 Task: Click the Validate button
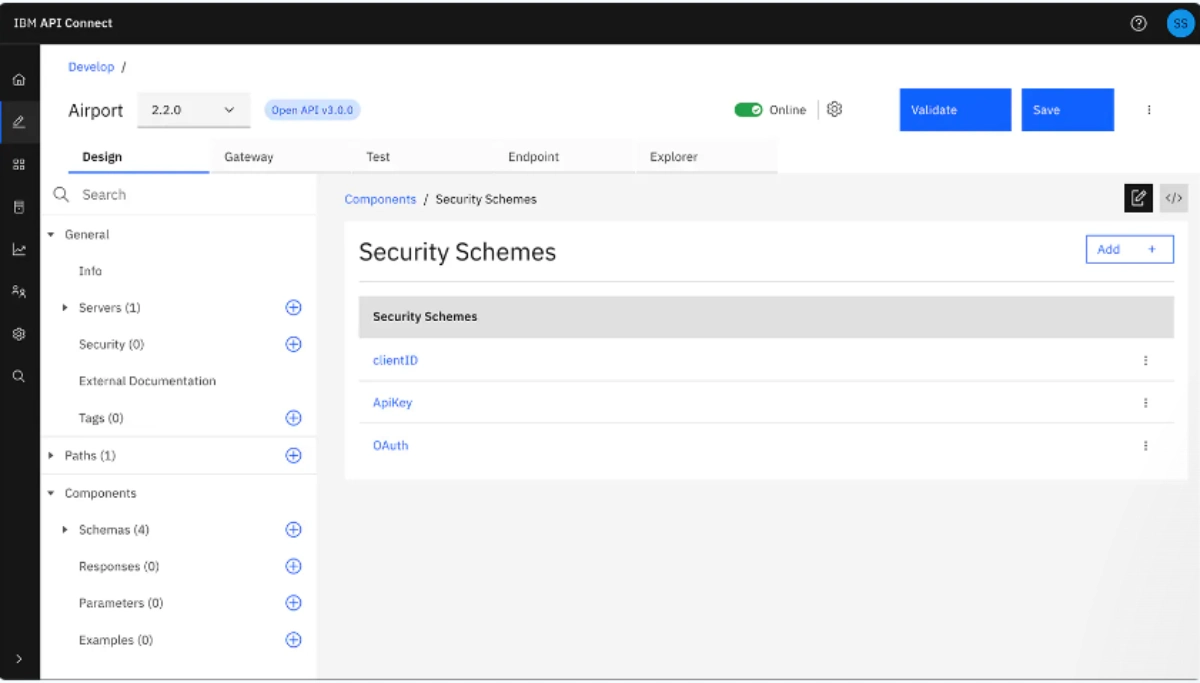[954, 110]
